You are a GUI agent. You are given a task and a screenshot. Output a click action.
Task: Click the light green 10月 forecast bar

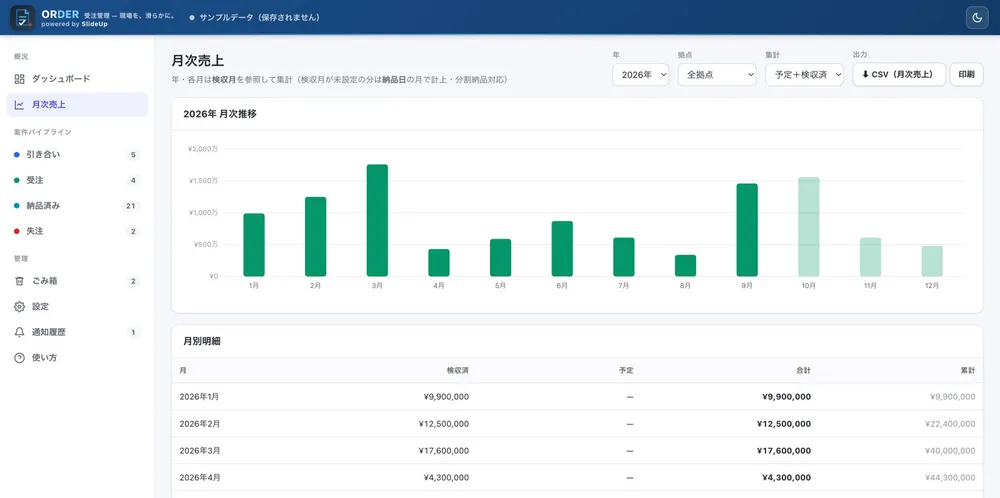(809, 227)
